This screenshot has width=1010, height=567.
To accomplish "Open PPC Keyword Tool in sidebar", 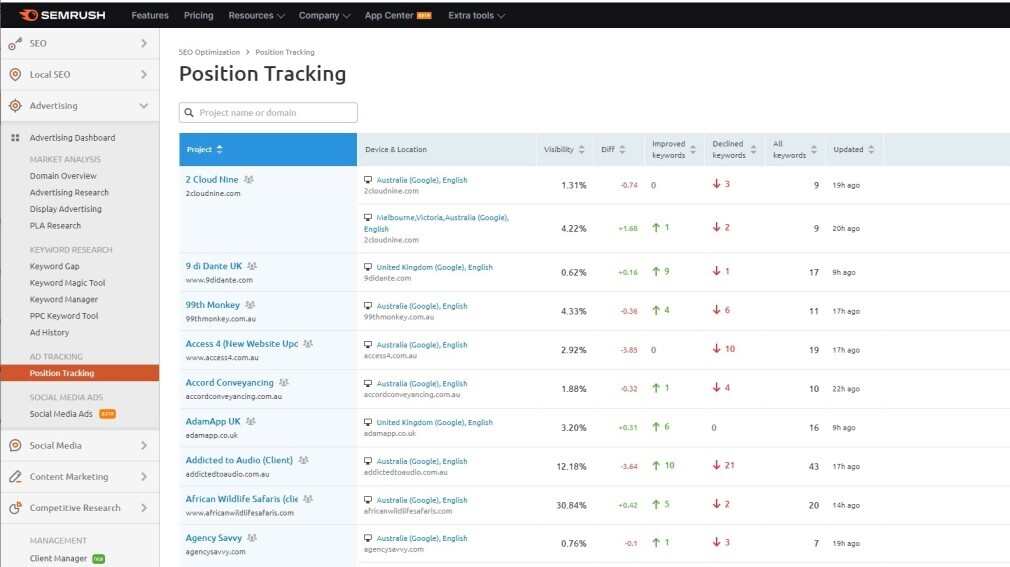I will point(64,316).
